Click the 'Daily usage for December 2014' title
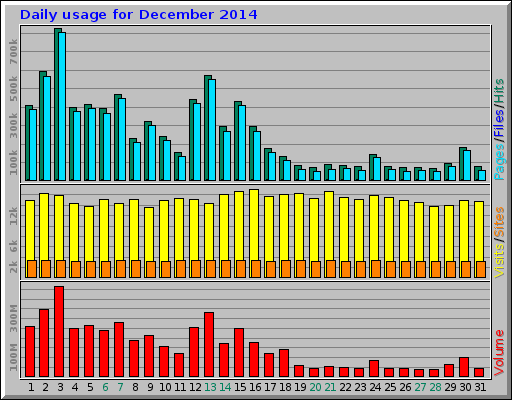 (139, 15)
